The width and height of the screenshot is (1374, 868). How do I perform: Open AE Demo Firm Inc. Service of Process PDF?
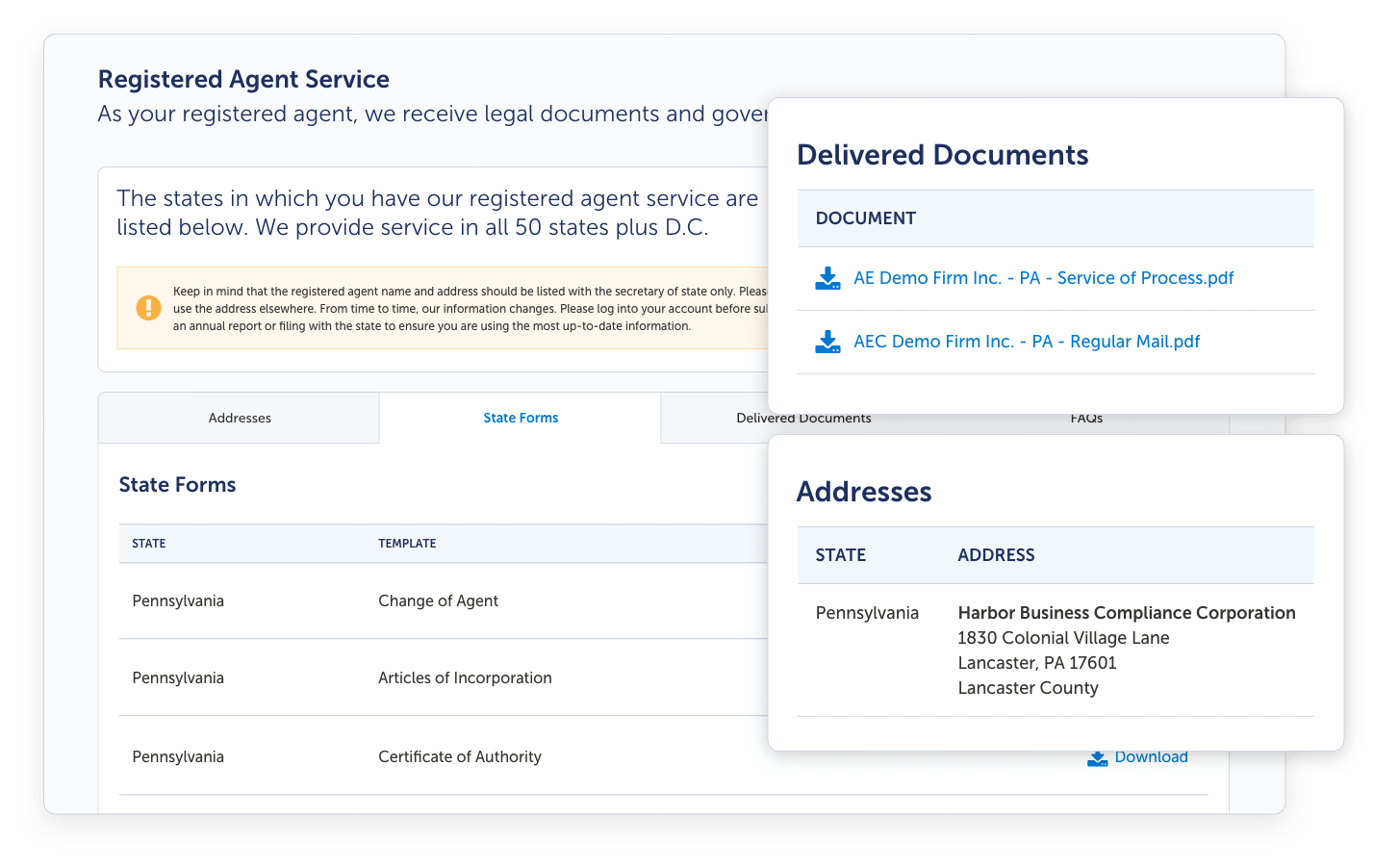tap(1042, 278)
